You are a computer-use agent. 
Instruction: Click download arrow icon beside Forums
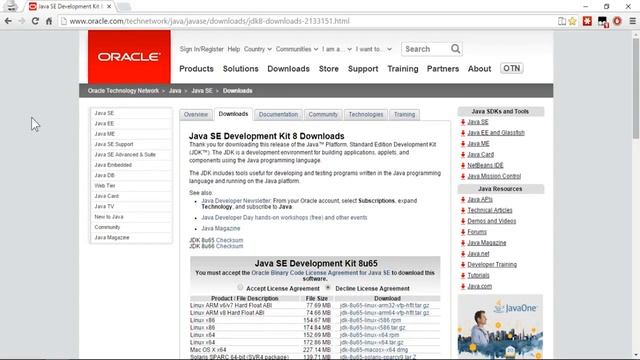[463, 232]
